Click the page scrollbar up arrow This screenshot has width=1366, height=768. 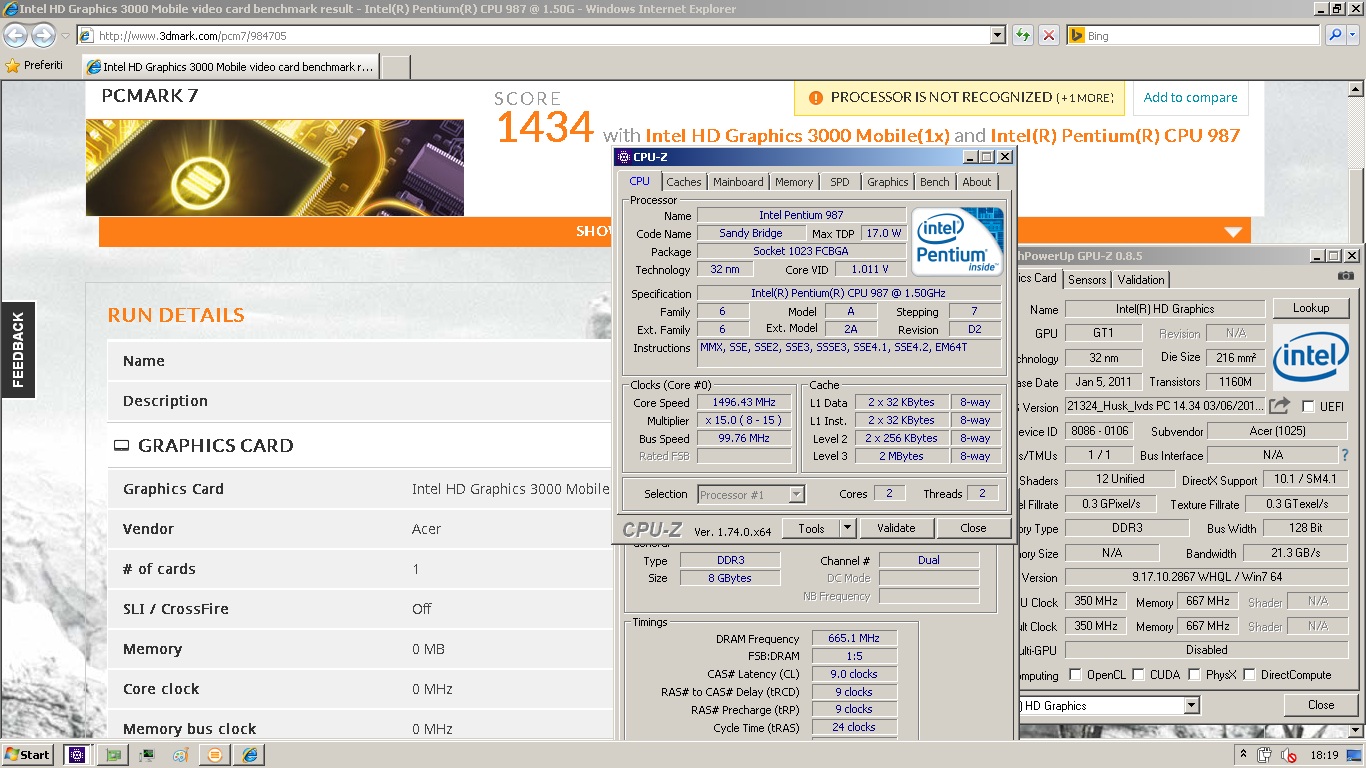tap(1357, 90)
